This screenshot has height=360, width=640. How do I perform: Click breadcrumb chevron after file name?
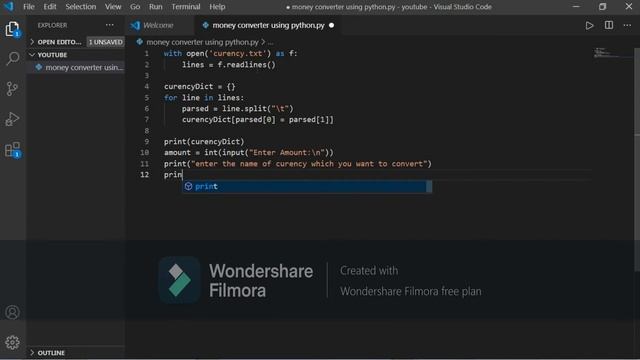(x=263, y=42)
